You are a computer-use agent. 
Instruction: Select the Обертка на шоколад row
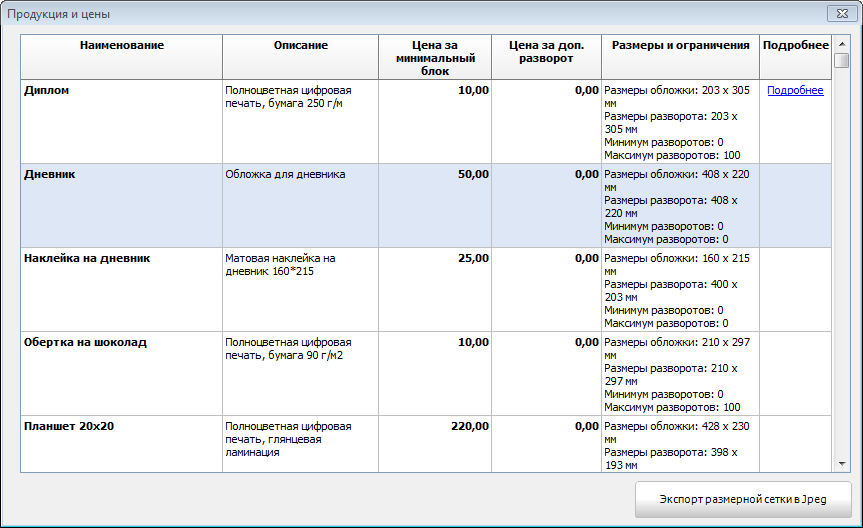pyautogui.click(x=85, y=343)
